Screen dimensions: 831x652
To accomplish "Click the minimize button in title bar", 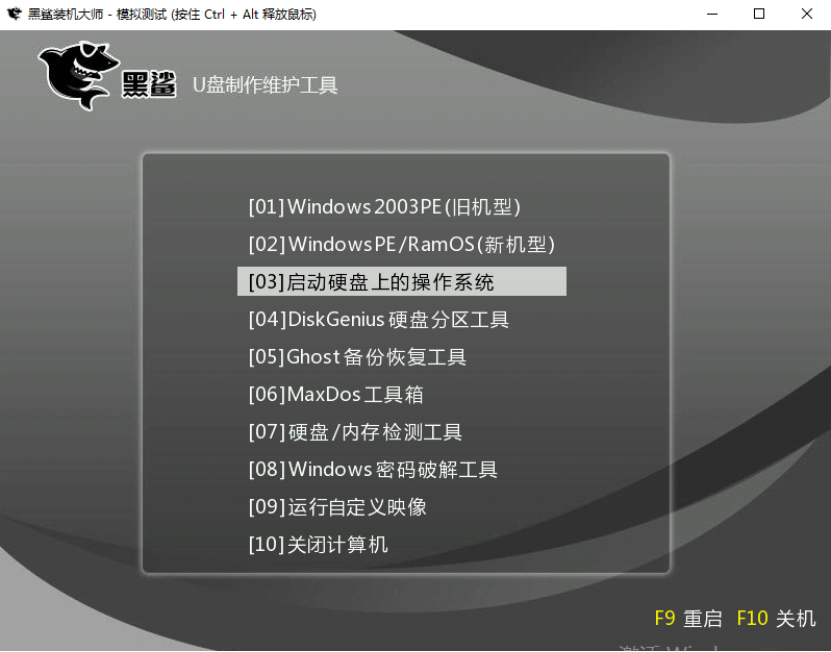I will (712, 14).
